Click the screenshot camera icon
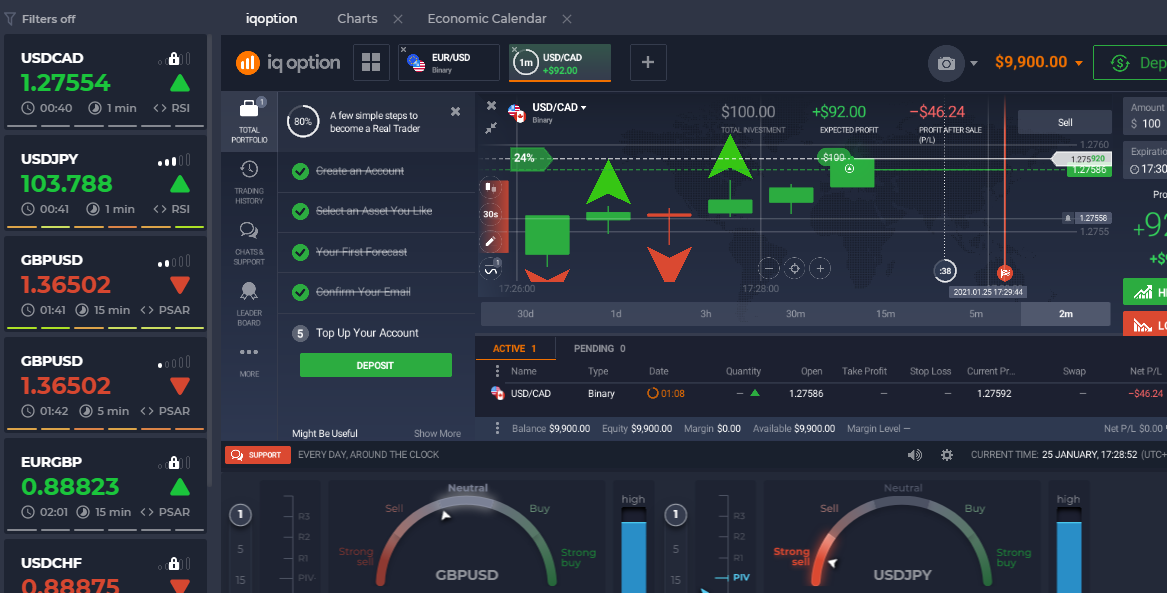The width and height of the screenshot is (1167, 593). pos(946,62)
